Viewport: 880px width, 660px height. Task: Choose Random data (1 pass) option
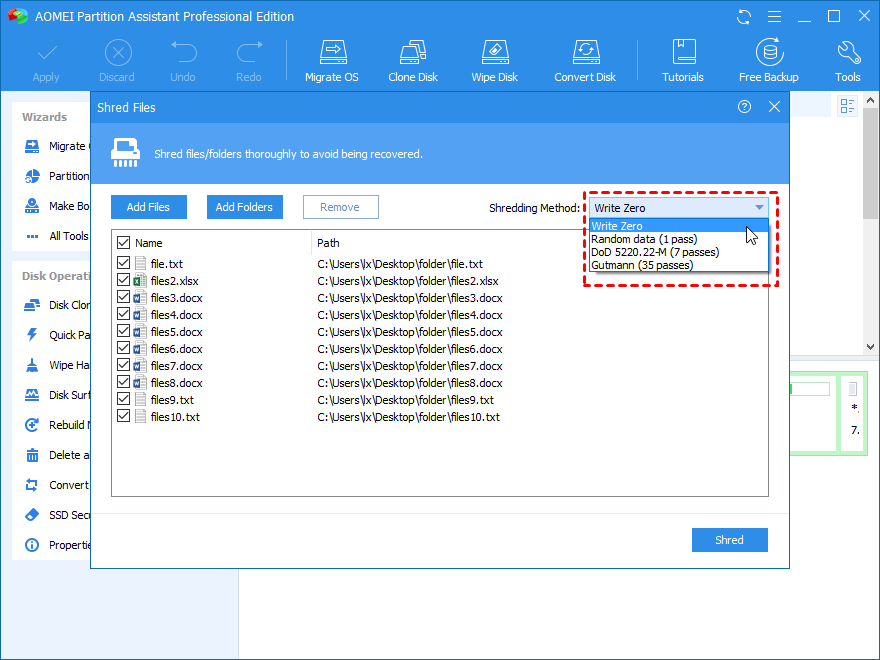(679, 239)
